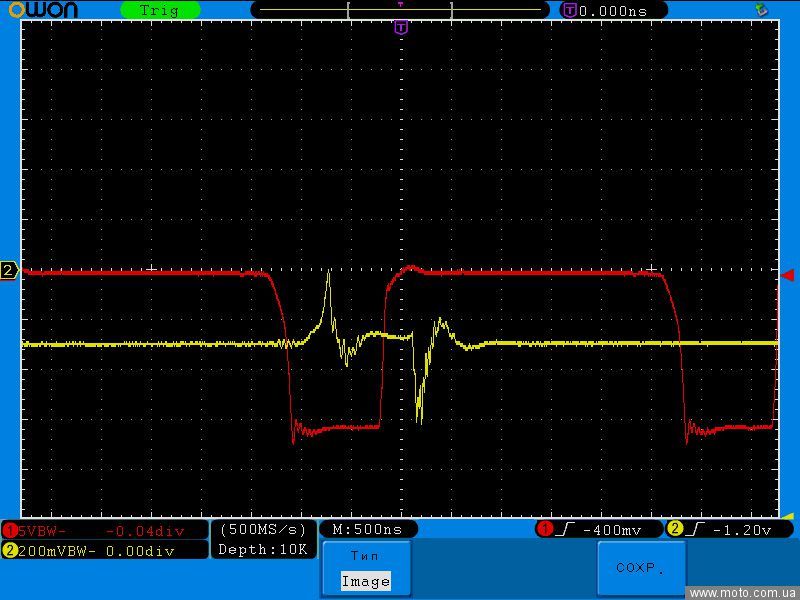Select the highlighted Image option
This screenshot has width=800, height=600.
click(365, 581)
